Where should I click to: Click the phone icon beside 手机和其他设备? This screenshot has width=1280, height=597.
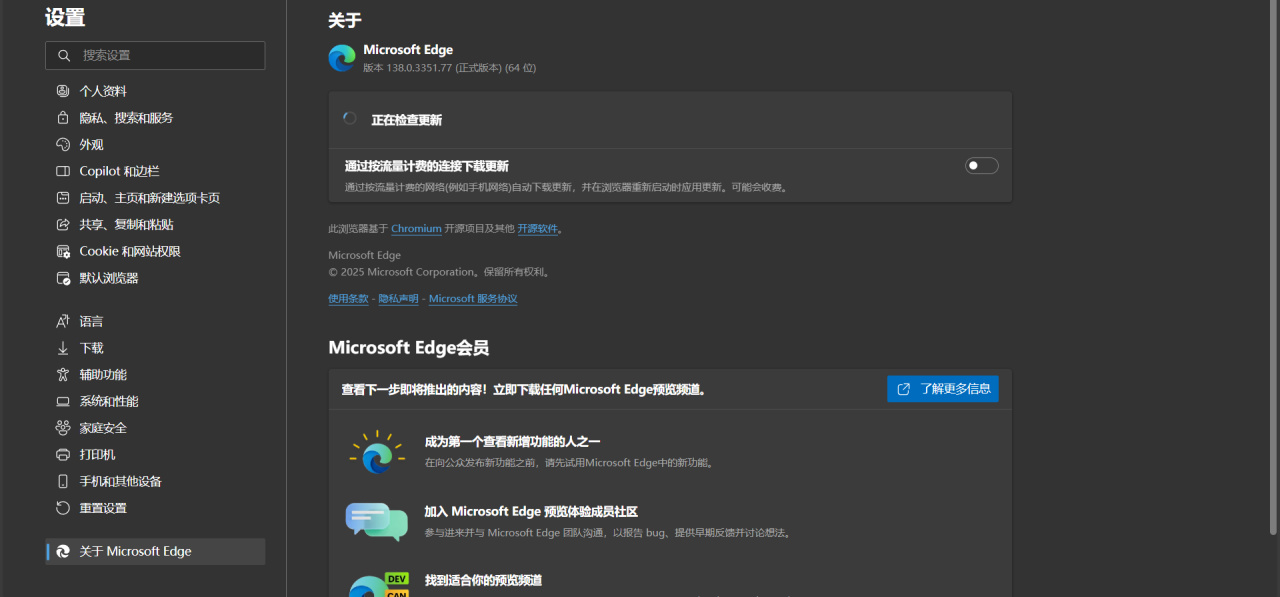[63, 481]
